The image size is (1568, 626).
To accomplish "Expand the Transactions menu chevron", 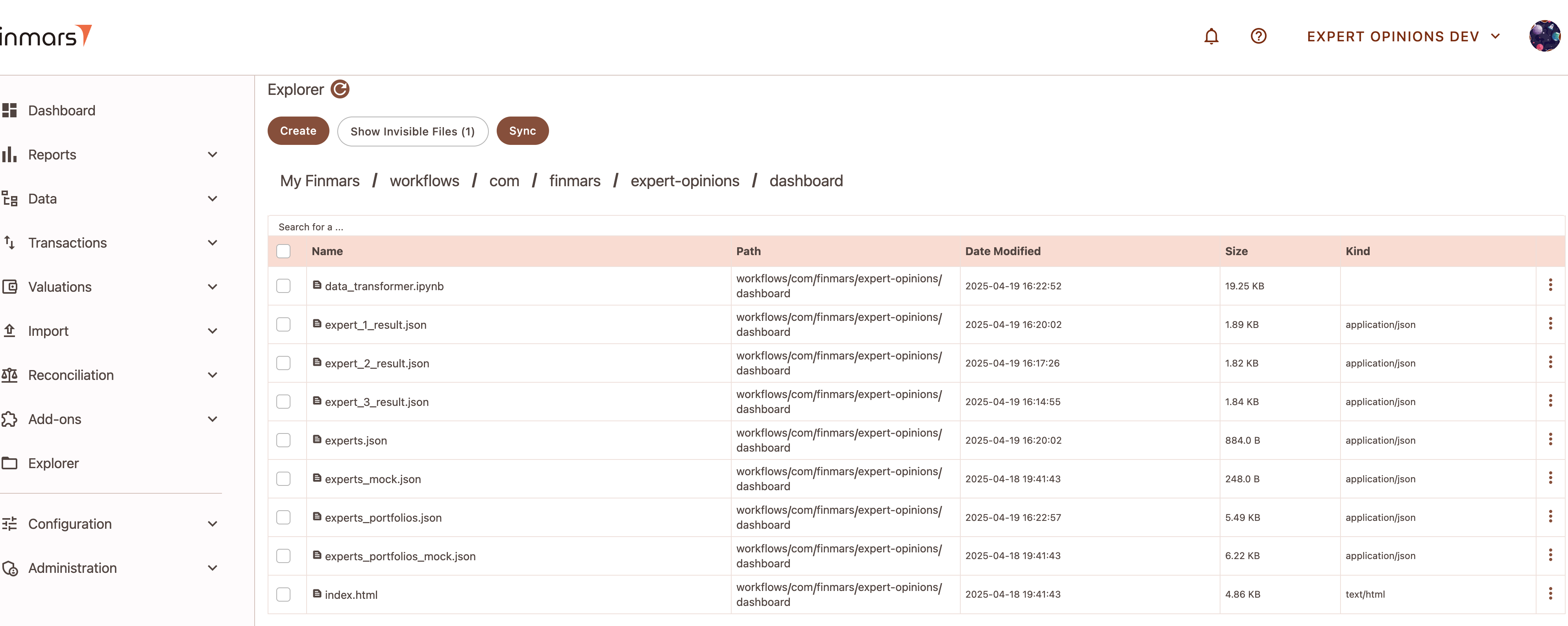I will click(x=213, y=243).
